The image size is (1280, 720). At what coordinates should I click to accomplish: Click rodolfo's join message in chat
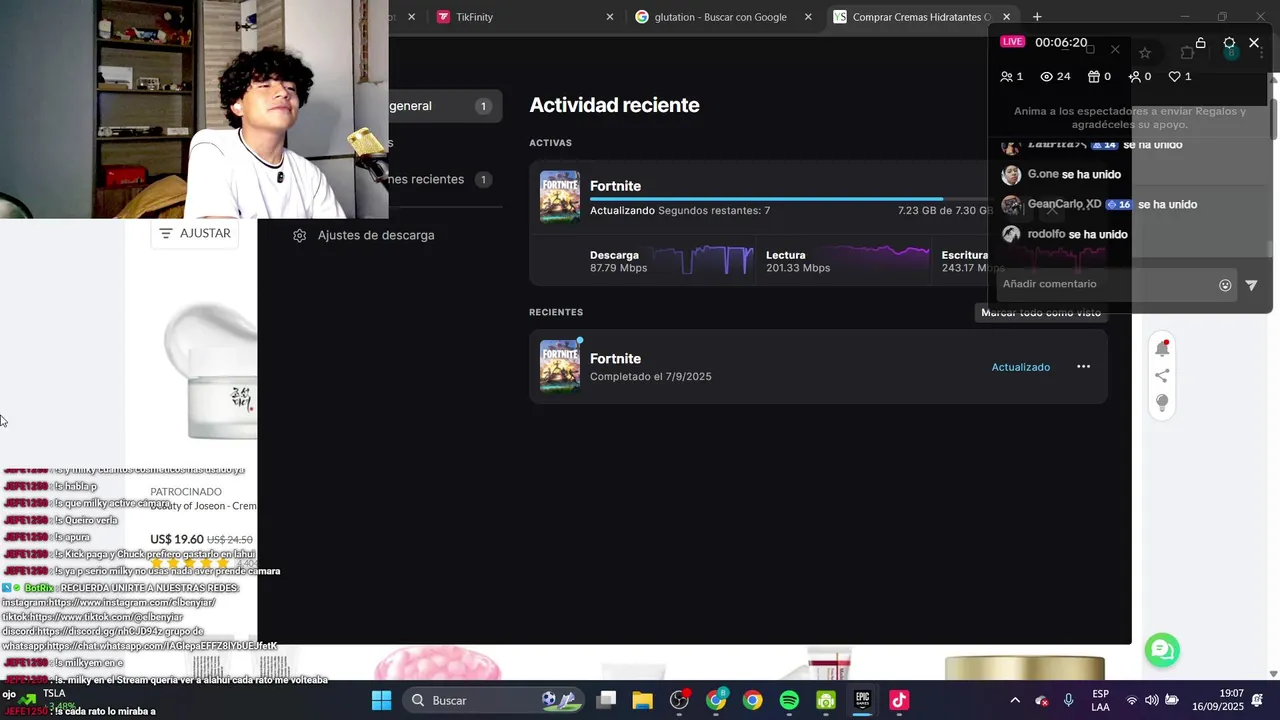(1078, 234)
